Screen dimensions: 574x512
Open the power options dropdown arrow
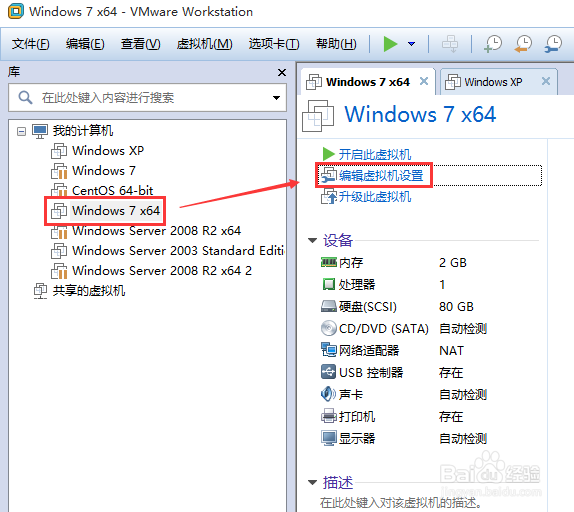coord(412,44)
